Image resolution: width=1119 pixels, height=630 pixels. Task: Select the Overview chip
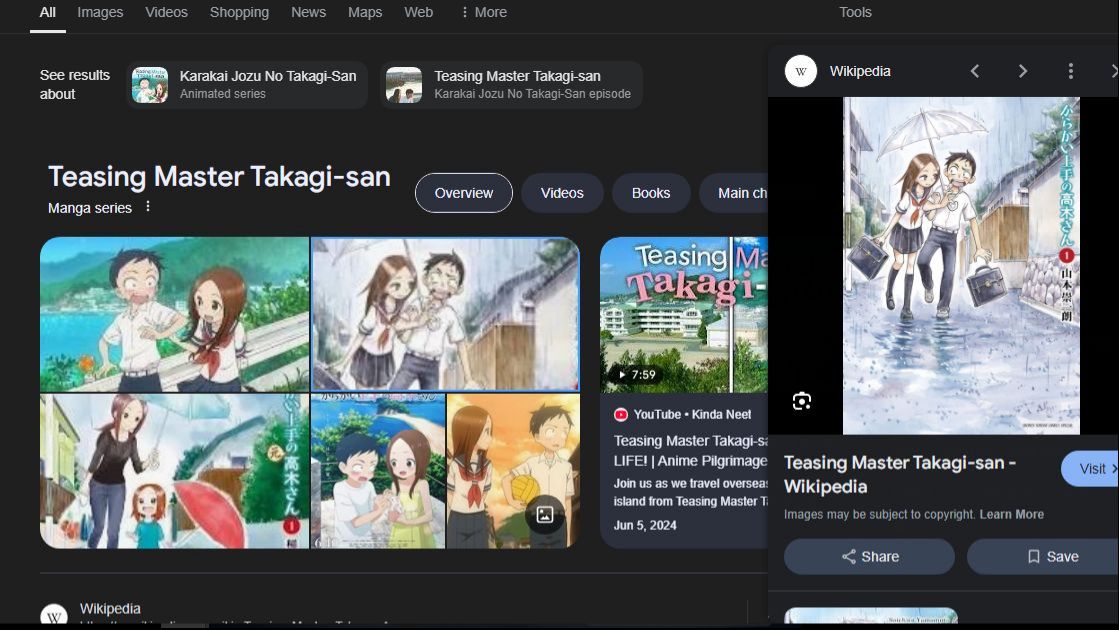(464, 193)
